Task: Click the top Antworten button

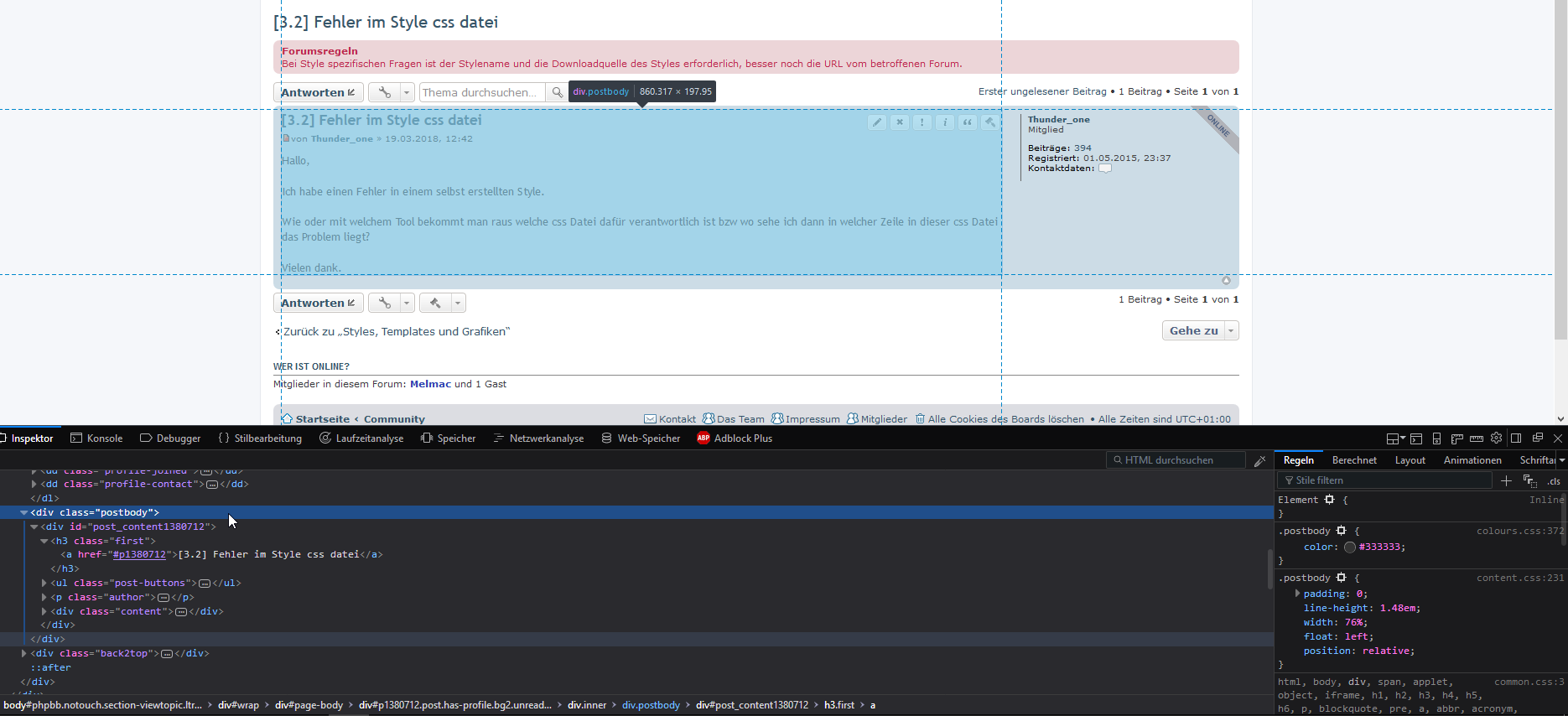Action: (318, 92)
